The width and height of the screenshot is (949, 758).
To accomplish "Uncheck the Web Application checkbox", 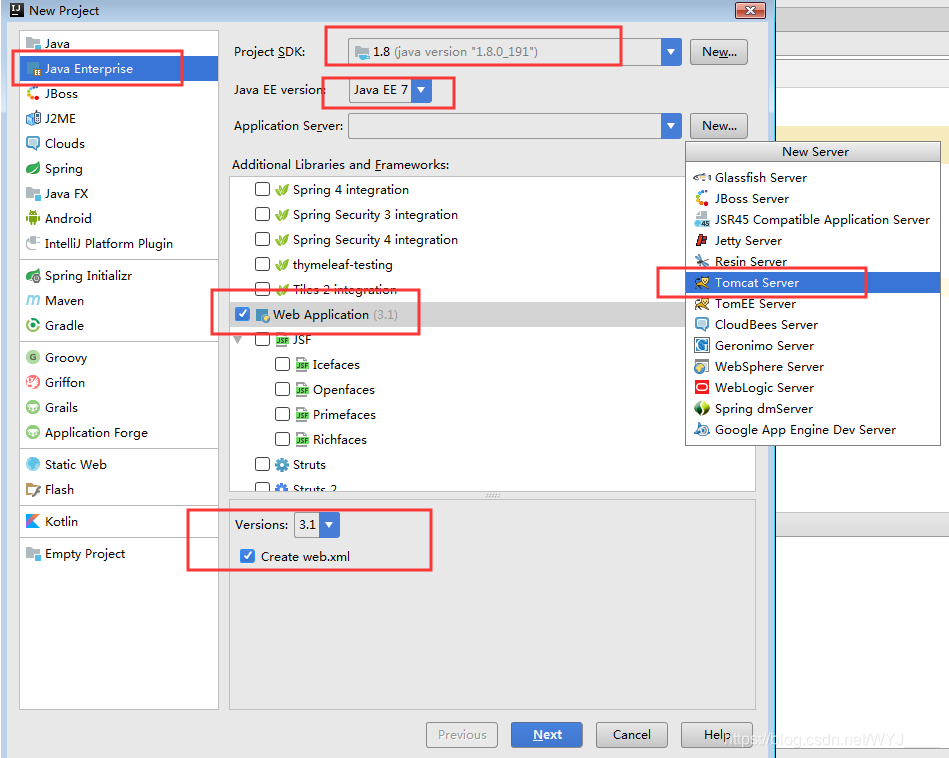I will [243, 314].
